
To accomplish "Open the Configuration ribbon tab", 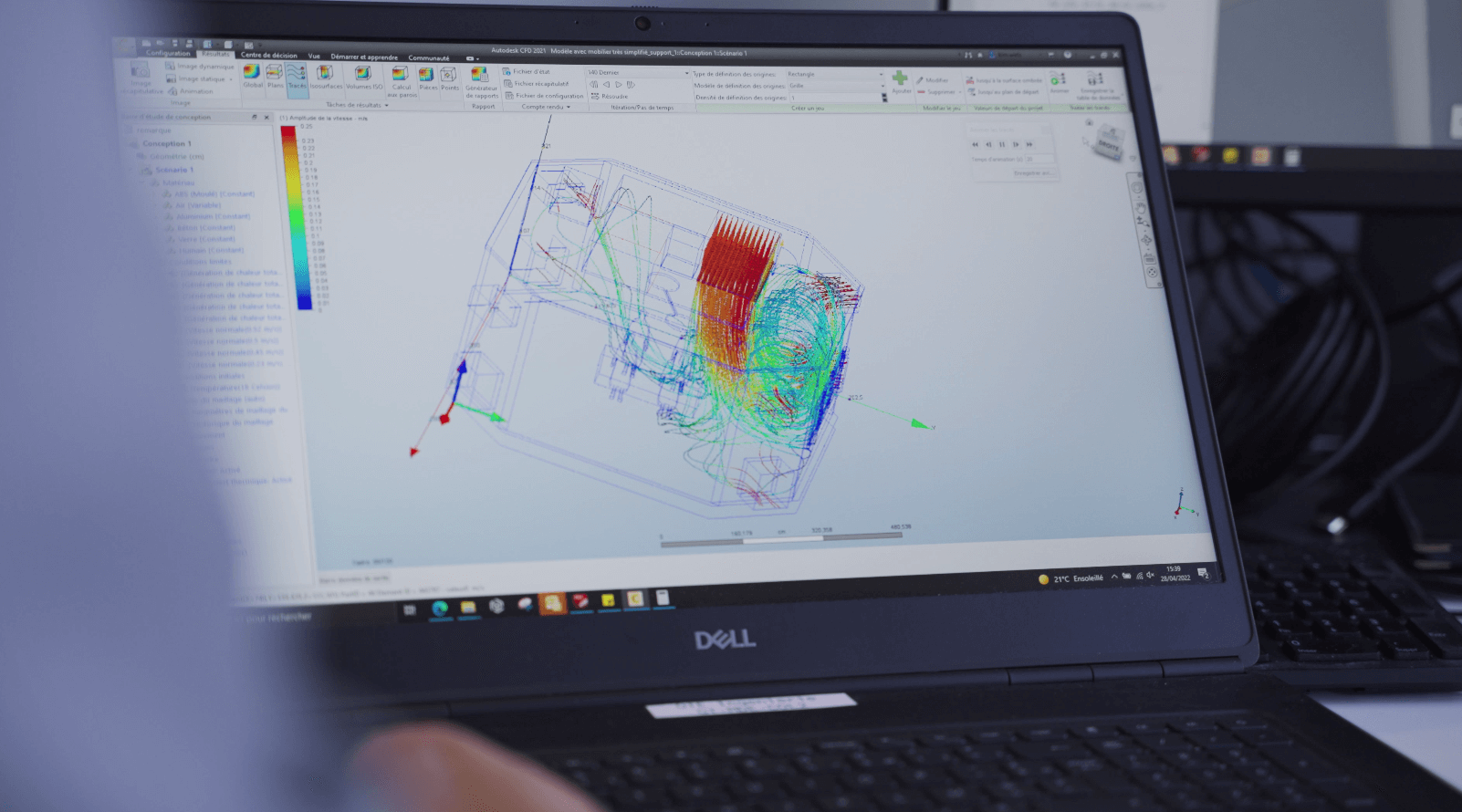I will 168,53.
